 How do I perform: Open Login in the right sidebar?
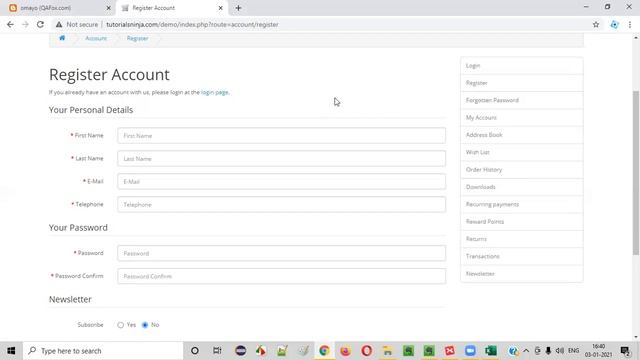[x=522, y=65]
